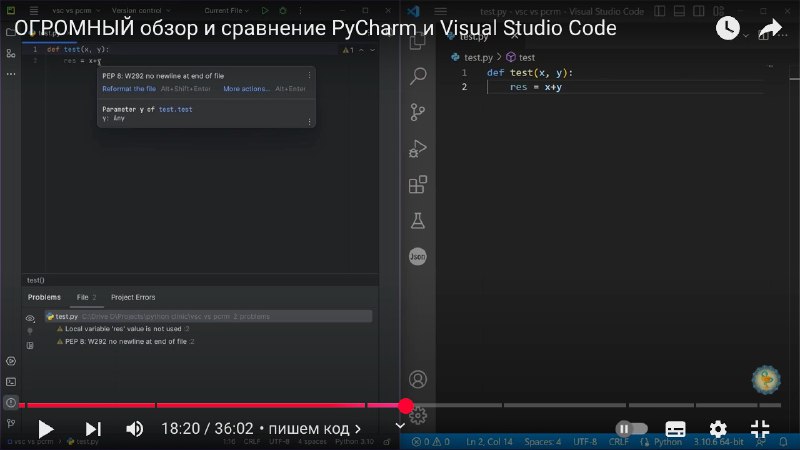Open PyCharm Structure tool window icon
The image size is (800, 450).
(11, 54)
